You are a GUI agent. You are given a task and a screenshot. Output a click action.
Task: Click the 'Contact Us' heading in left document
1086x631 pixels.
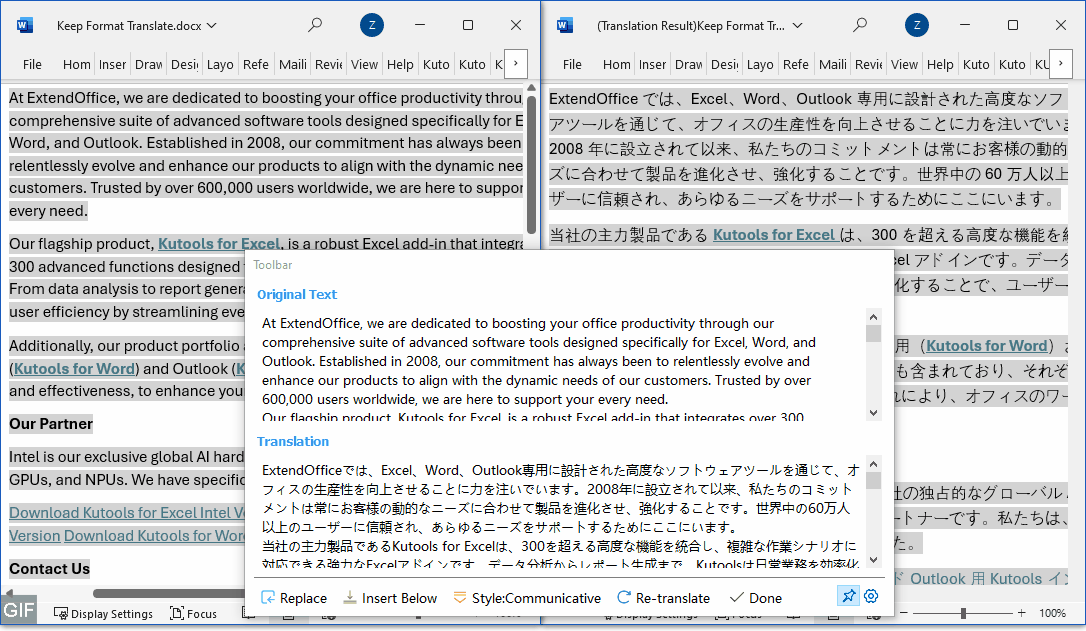tap(49, 569)
